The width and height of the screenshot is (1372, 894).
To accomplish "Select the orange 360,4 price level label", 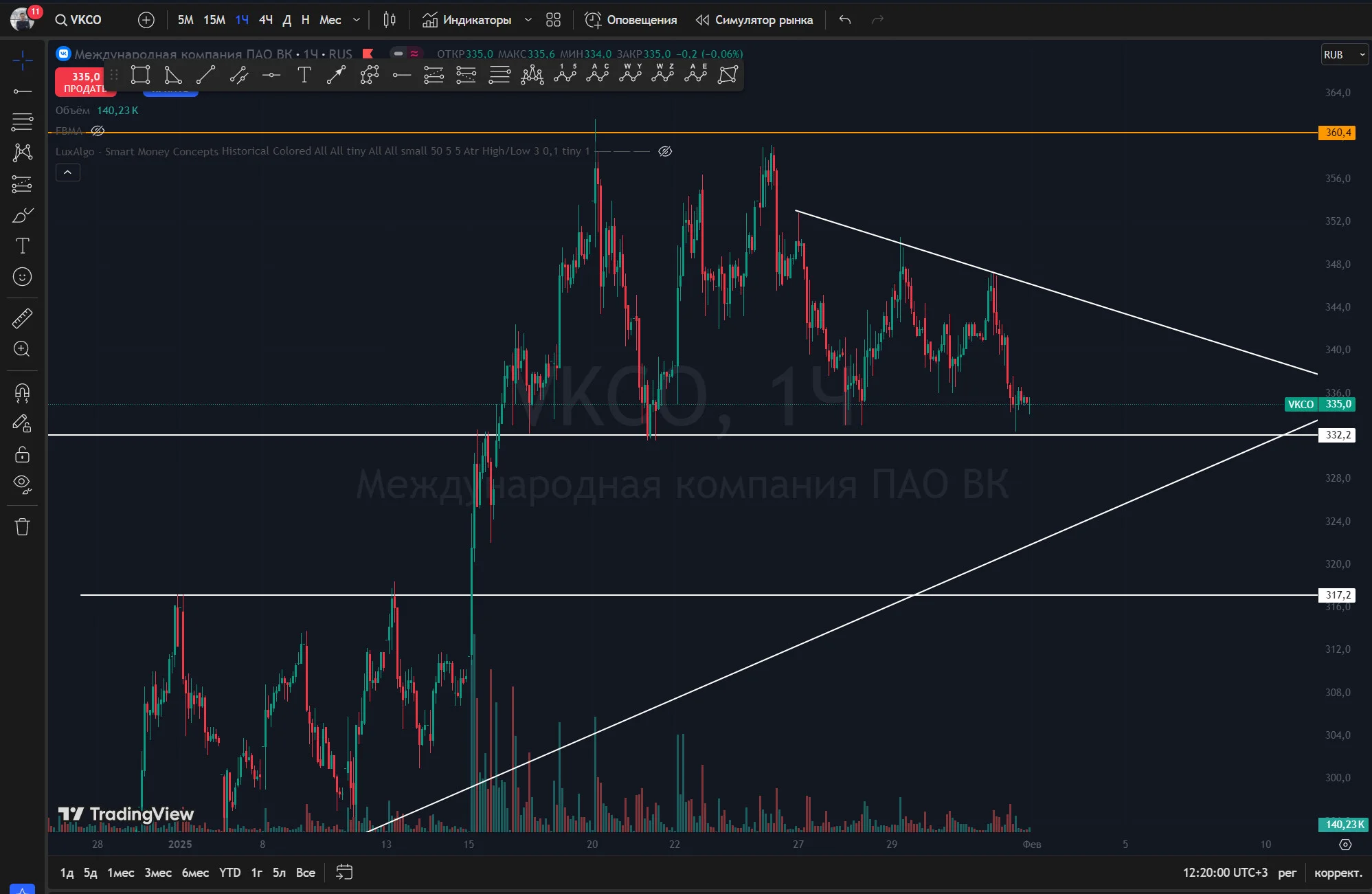I will [1337, 133].
